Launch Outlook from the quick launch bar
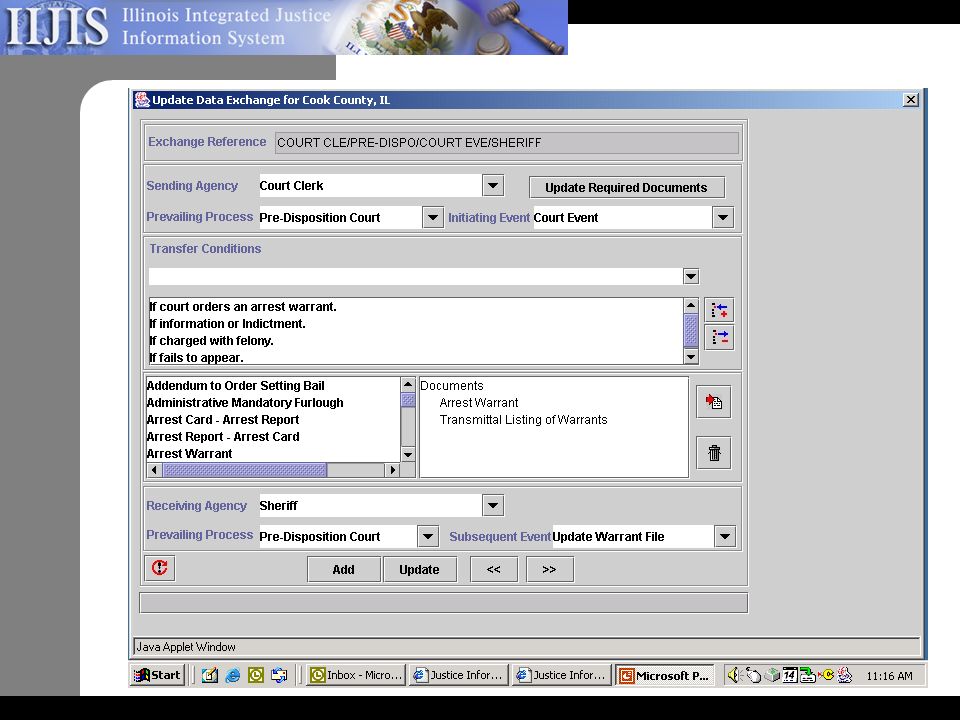The width and height of the screenshot is (960, 720). click(x=256, y=675)
